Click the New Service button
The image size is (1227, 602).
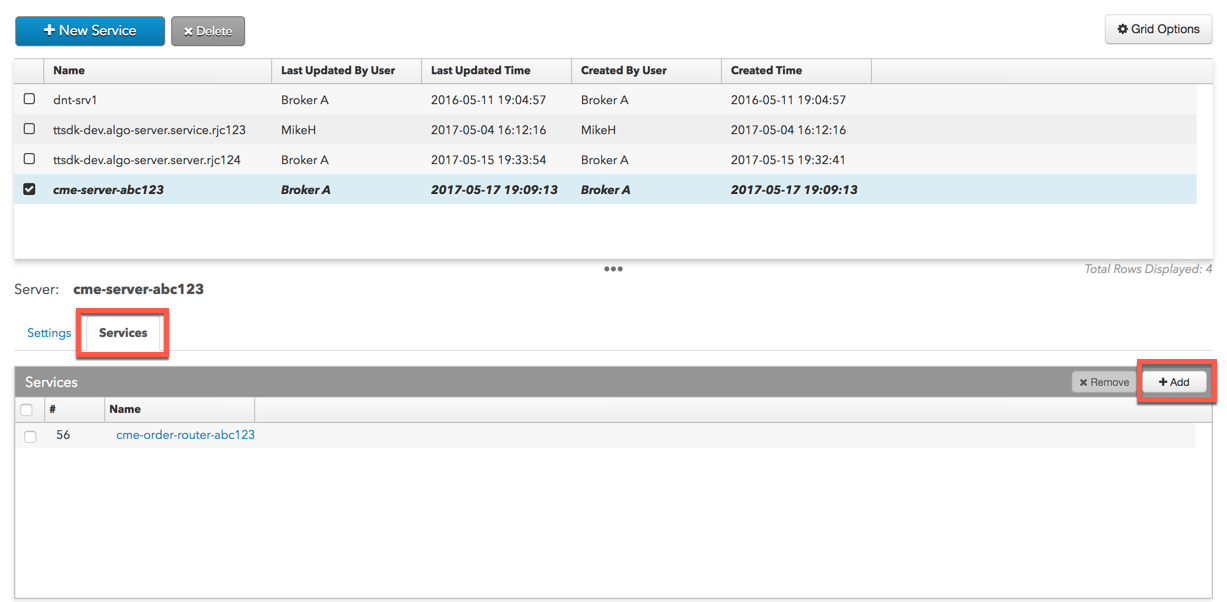[90, 31]
